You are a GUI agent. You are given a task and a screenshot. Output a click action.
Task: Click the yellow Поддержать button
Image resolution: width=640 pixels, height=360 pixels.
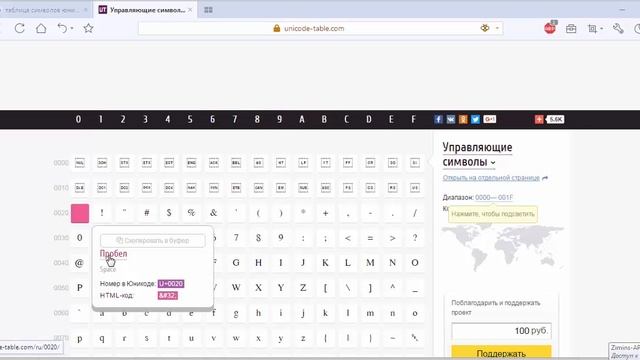501,352
